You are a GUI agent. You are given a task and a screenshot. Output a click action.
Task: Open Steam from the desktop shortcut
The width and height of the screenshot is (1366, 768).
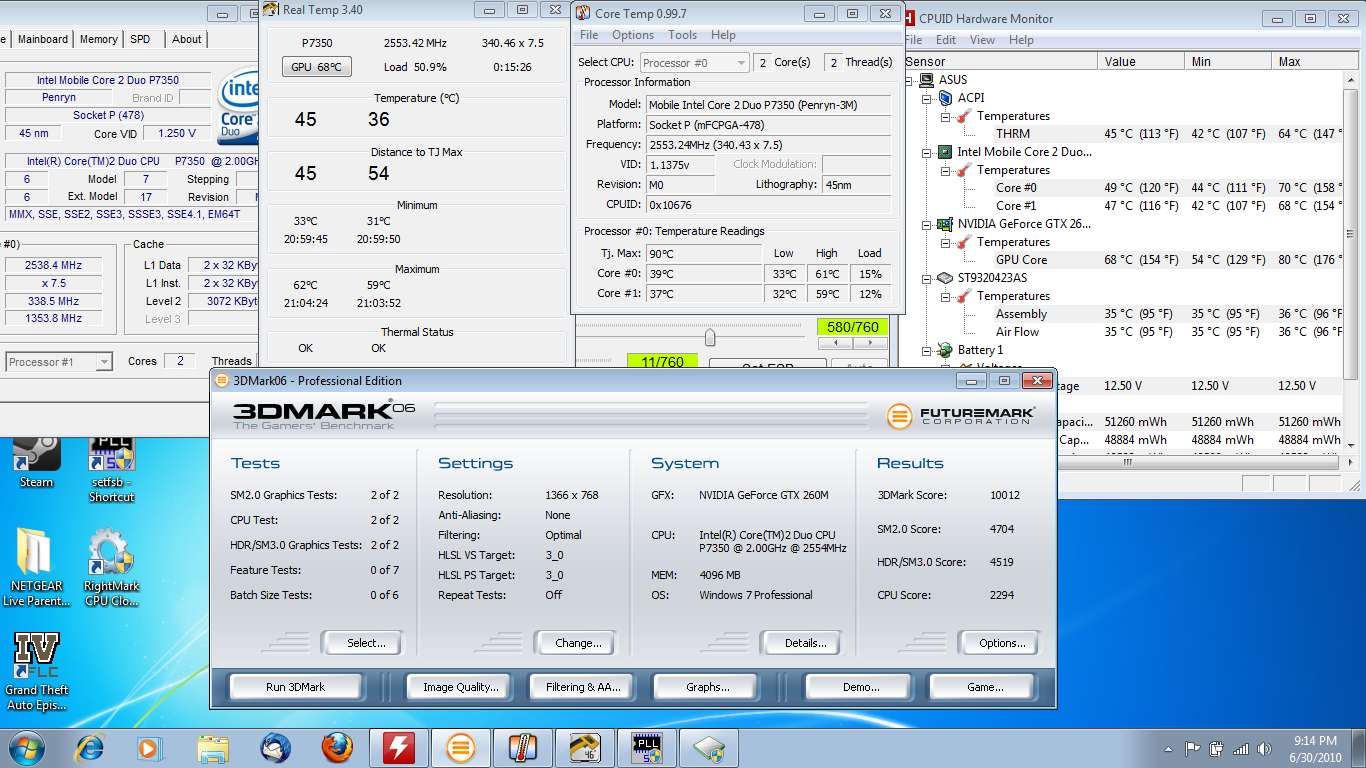pos(36,455)
